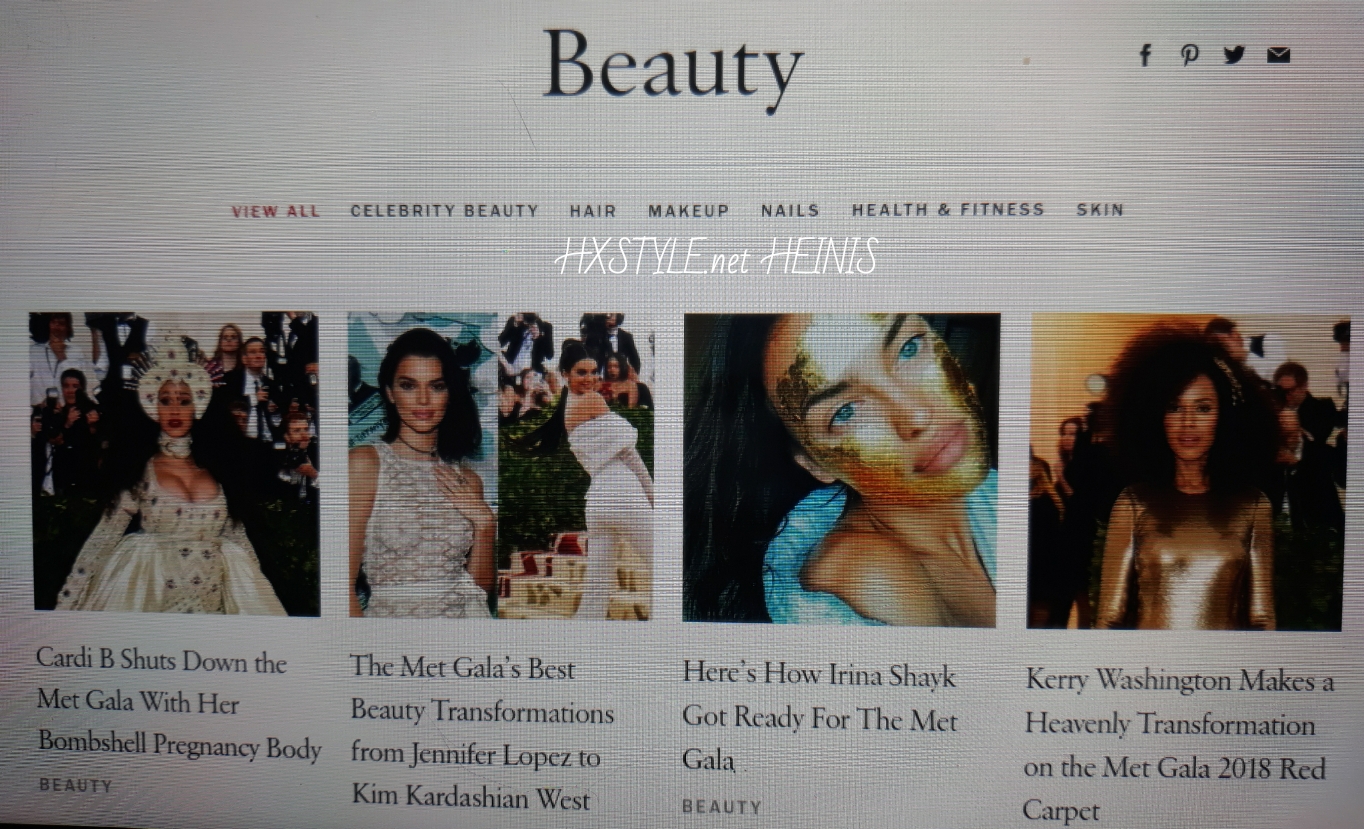Viewport: 1364px width, 829px height.
Task: Select the View All tab
Action: [x=275, y=212]
